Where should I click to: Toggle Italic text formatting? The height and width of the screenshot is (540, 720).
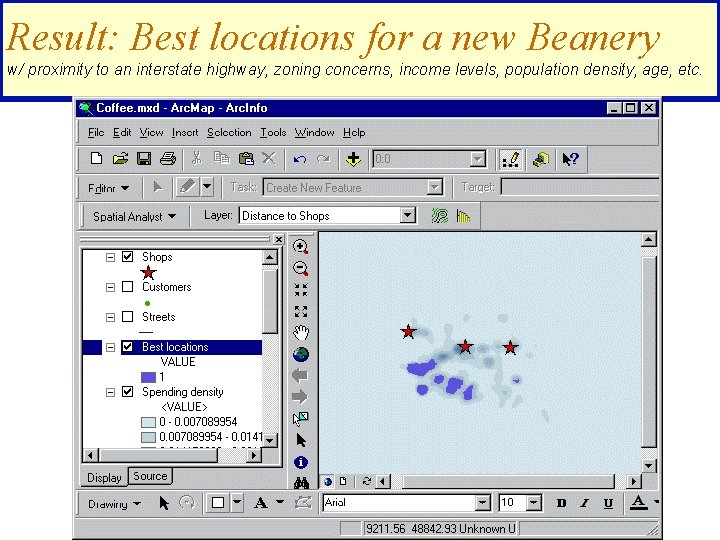click(x=584, y=503)
